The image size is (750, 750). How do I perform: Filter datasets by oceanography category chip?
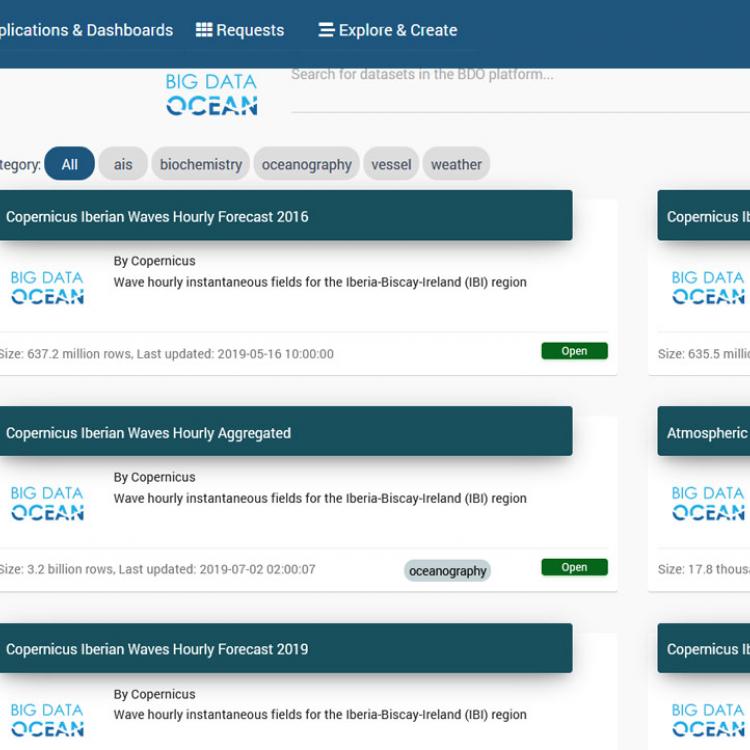[x=307, y=164]
